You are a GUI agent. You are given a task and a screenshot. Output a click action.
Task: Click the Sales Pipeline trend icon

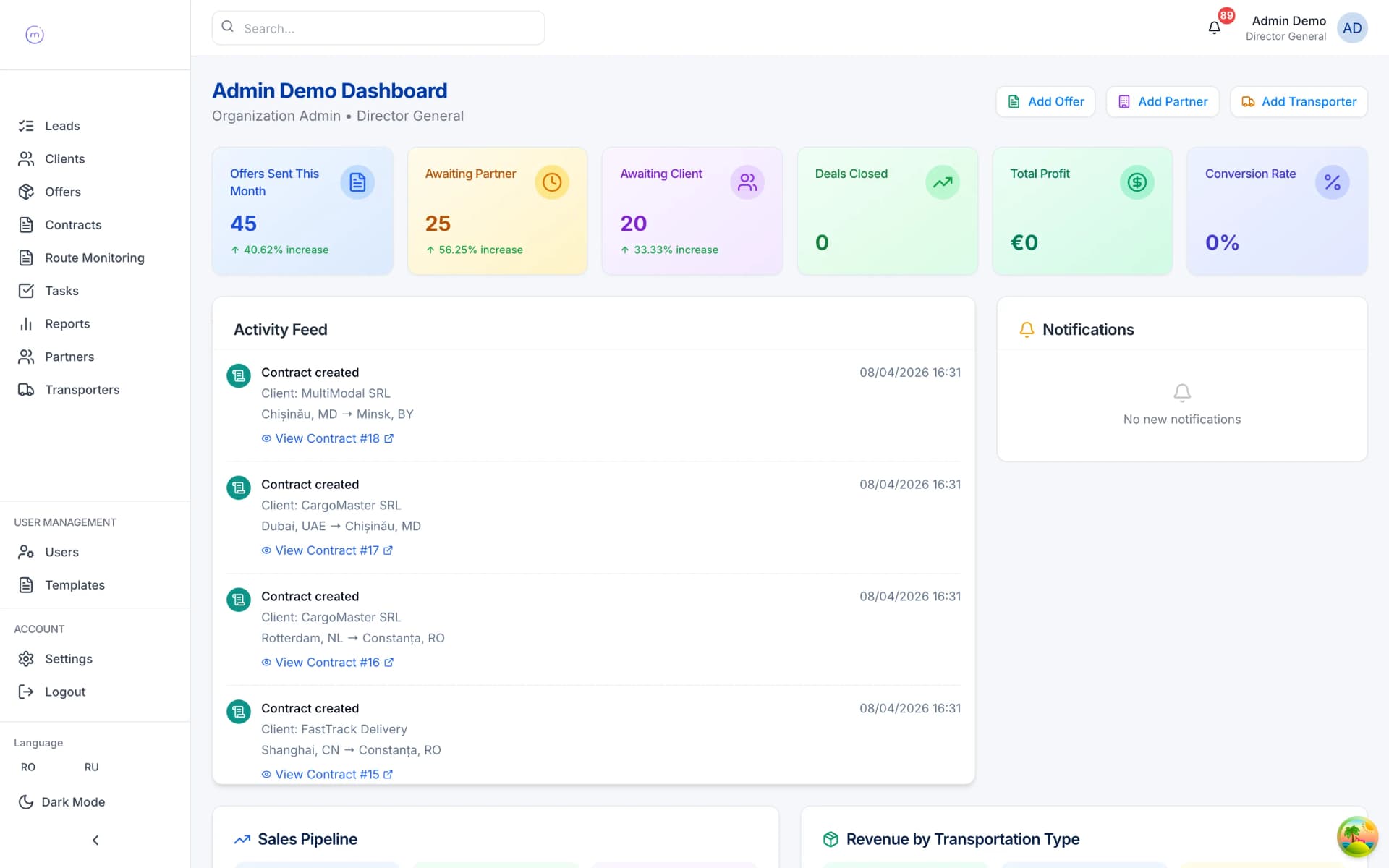pos(242,840)
